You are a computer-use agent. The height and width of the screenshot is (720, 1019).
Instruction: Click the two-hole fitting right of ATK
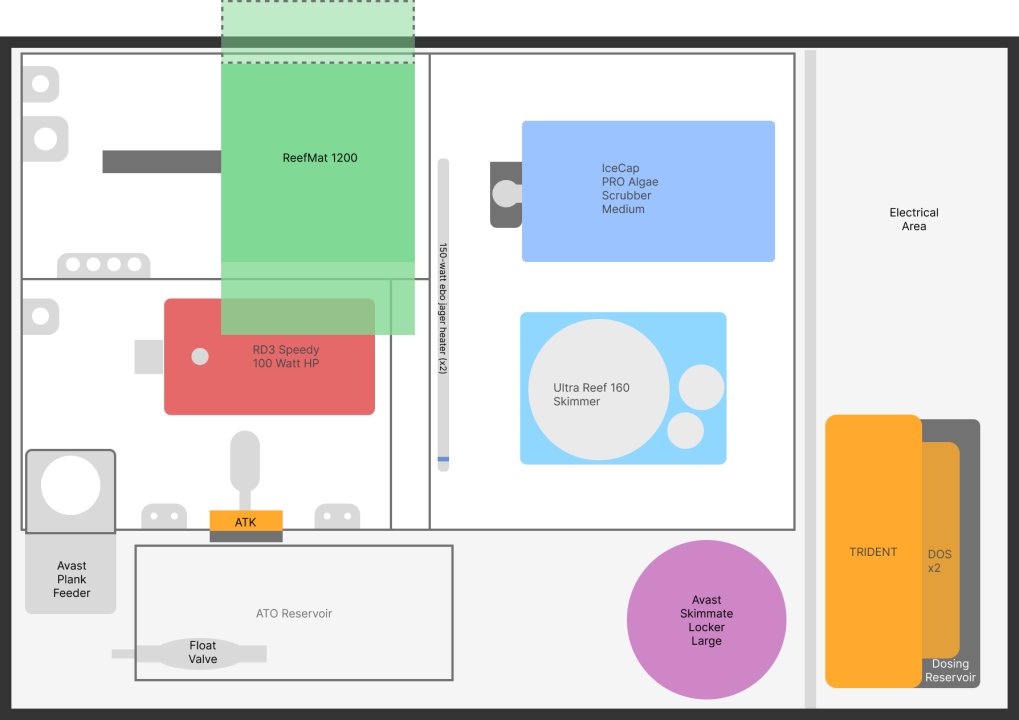(337, 516)
